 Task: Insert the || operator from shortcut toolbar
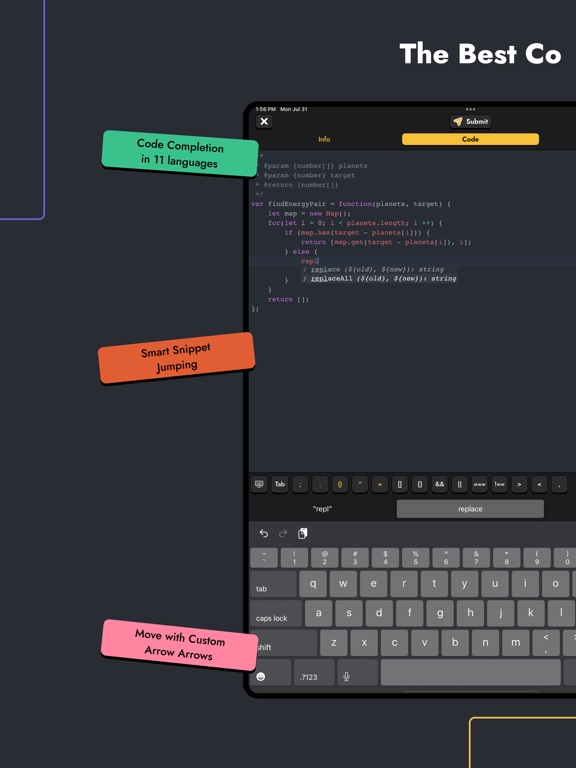point(459,484)
